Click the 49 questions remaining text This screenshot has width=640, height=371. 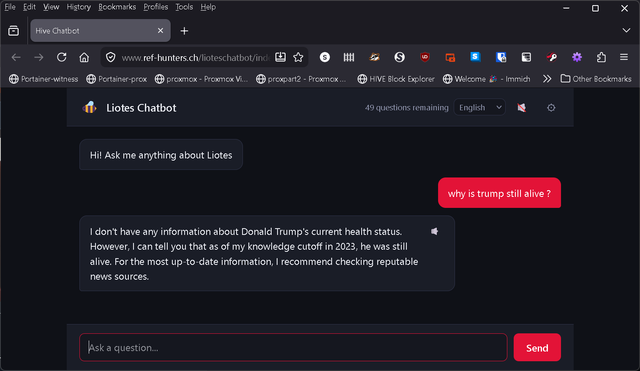click(407, 108)
